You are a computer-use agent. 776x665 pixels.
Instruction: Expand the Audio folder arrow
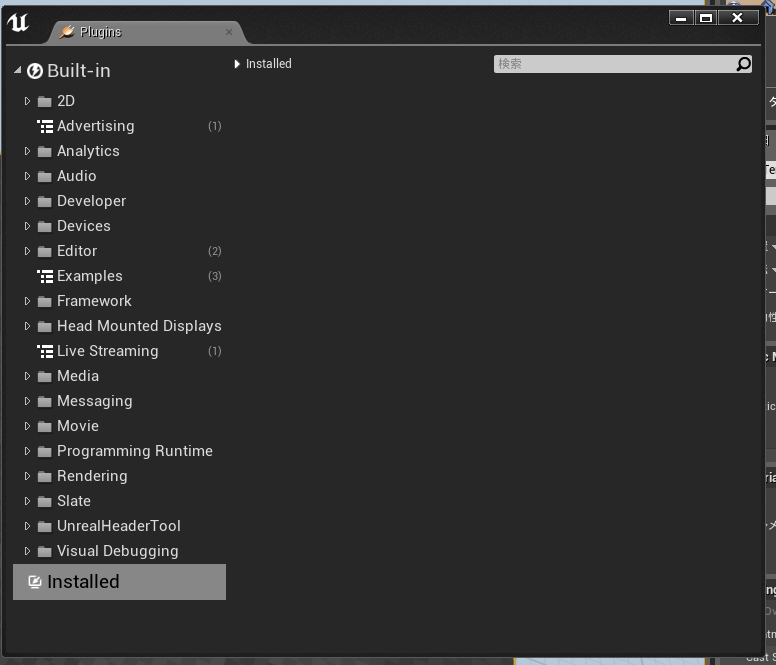pyautogui.click(x=27, y=176)
